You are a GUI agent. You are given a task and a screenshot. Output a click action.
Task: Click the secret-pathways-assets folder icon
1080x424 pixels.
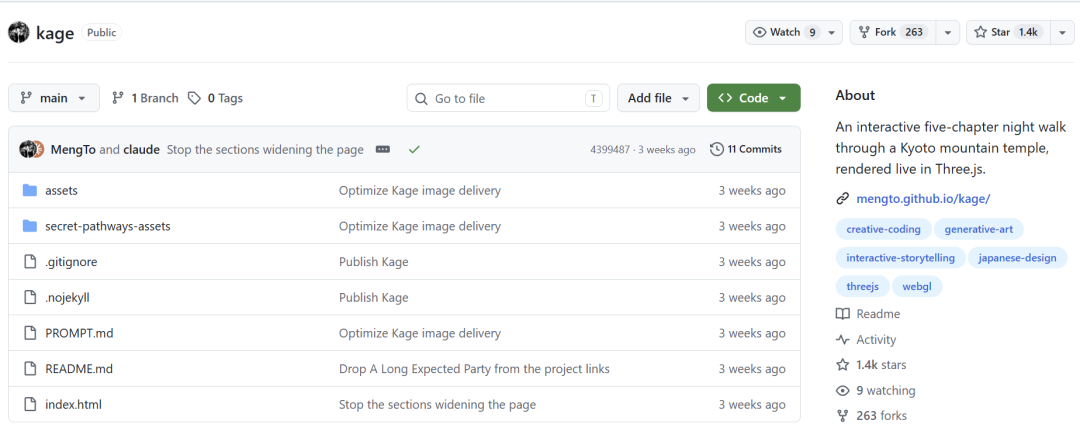(x=30, y=226)
